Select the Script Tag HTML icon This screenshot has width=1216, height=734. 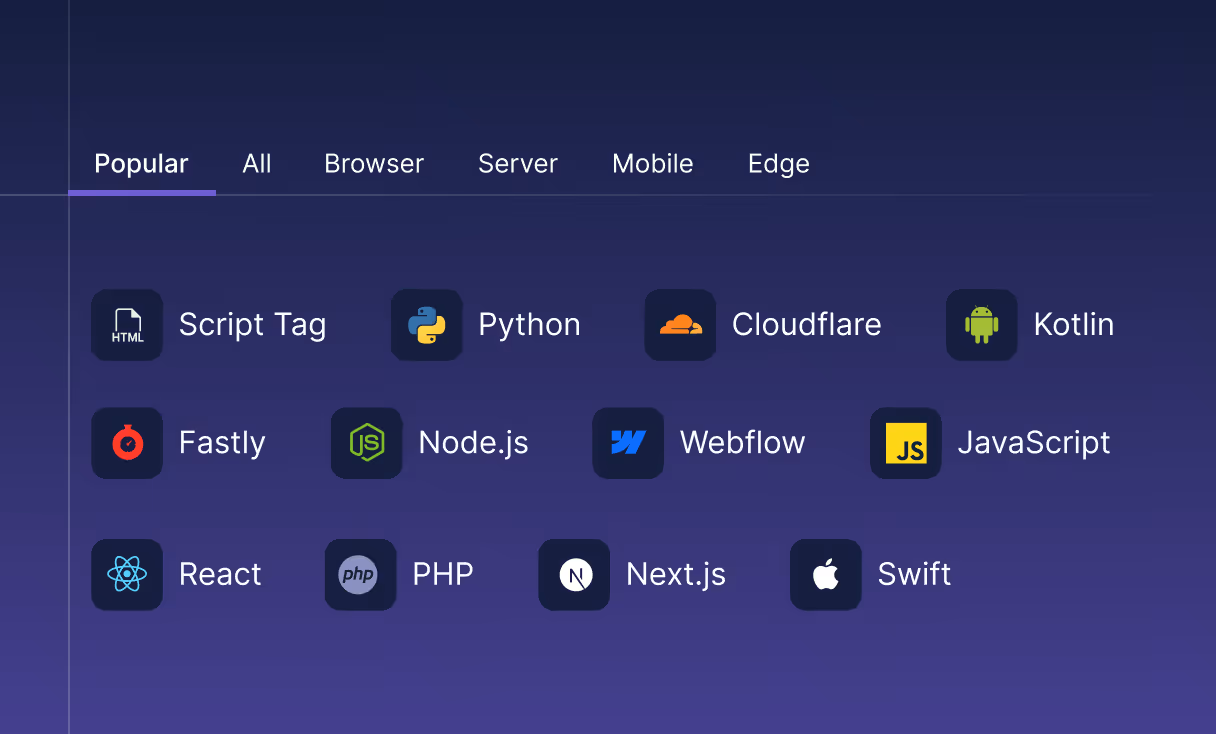[x=127, y=325]
